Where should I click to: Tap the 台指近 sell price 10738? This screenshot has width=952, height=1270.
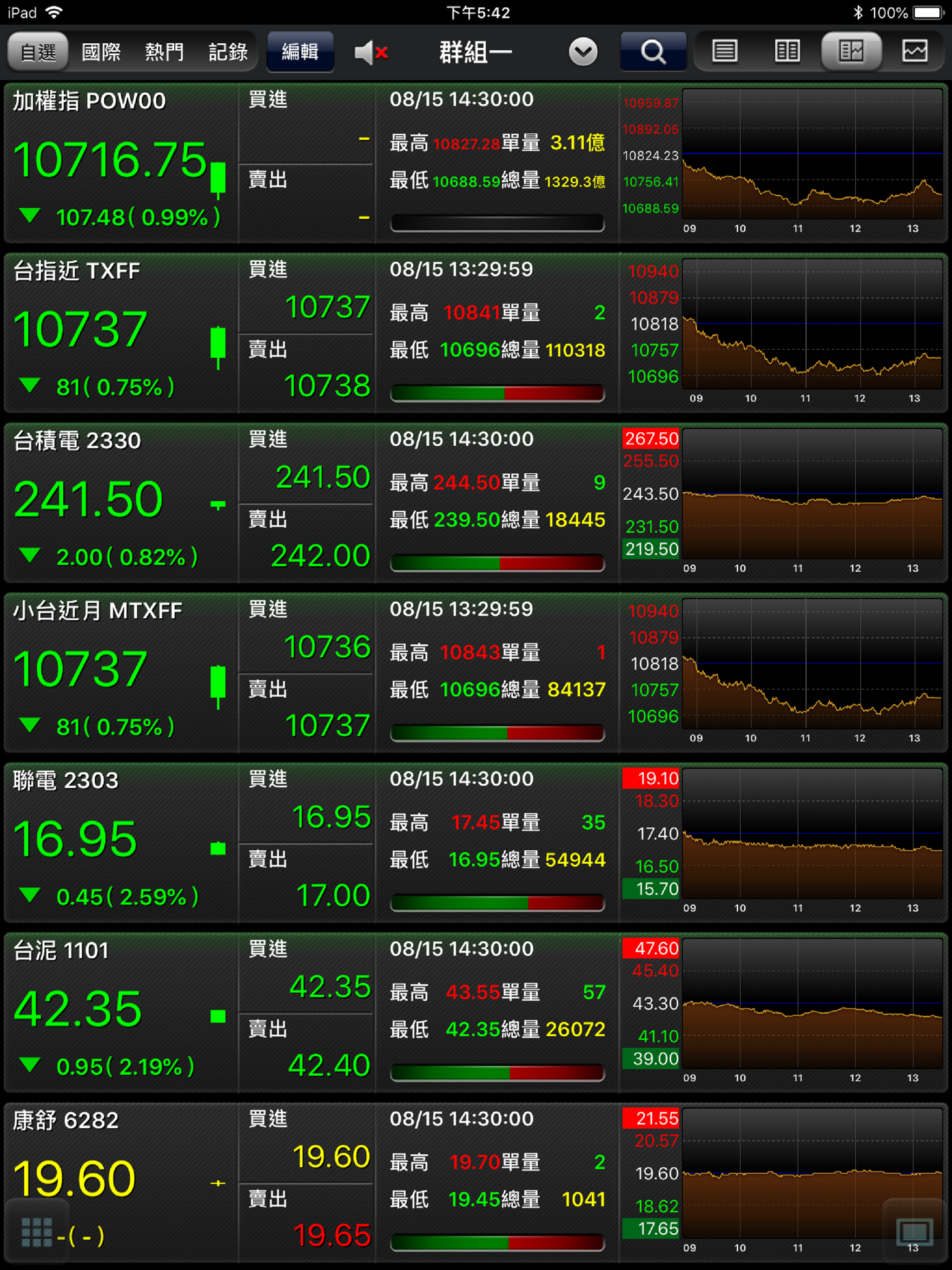point(327,386)
